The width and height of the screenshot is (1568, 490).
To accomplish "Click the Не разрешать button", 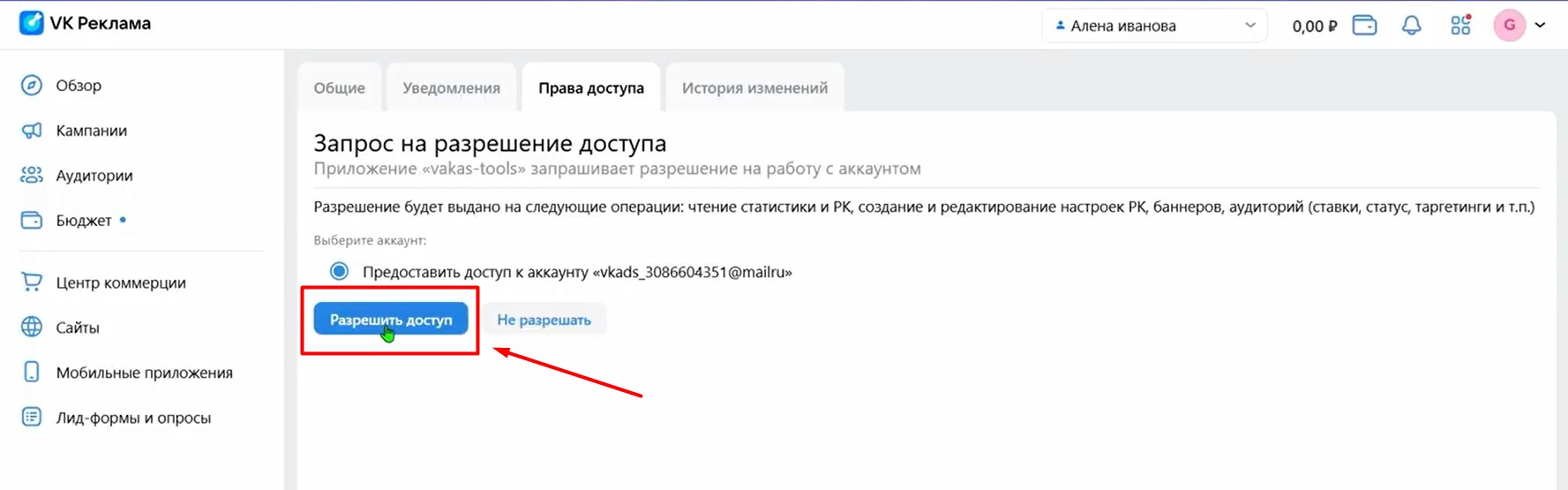I will pos(544,320).
